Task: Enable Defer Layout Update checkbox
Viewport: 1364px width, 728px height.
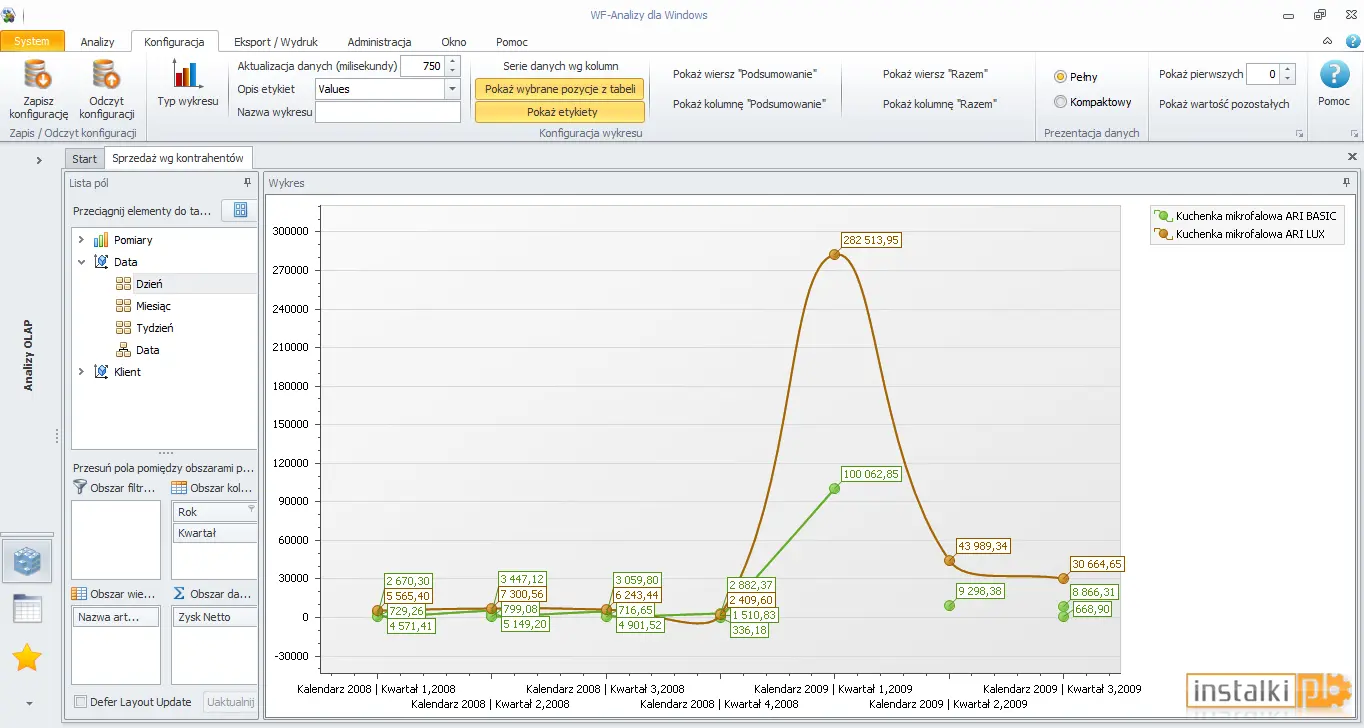Action: [x=81, y=702]
